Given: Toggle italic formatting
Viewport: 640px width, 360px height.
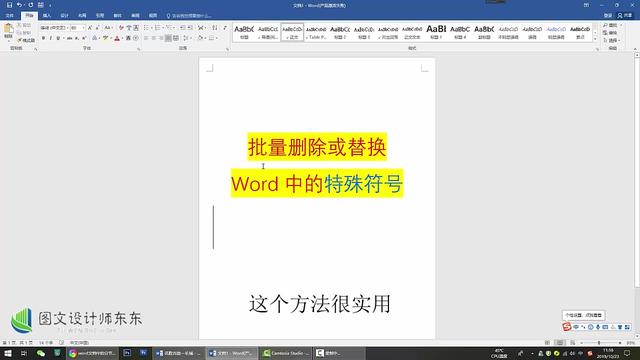Looking at the screenshot, I should coord(51,38).
